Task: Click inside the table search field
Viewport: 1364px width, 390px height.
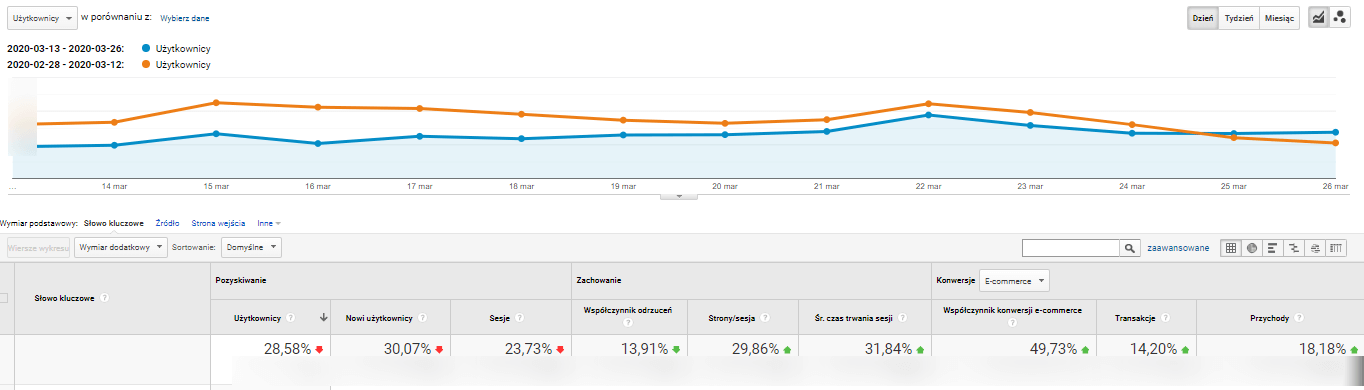Action: pos(1071,248)
